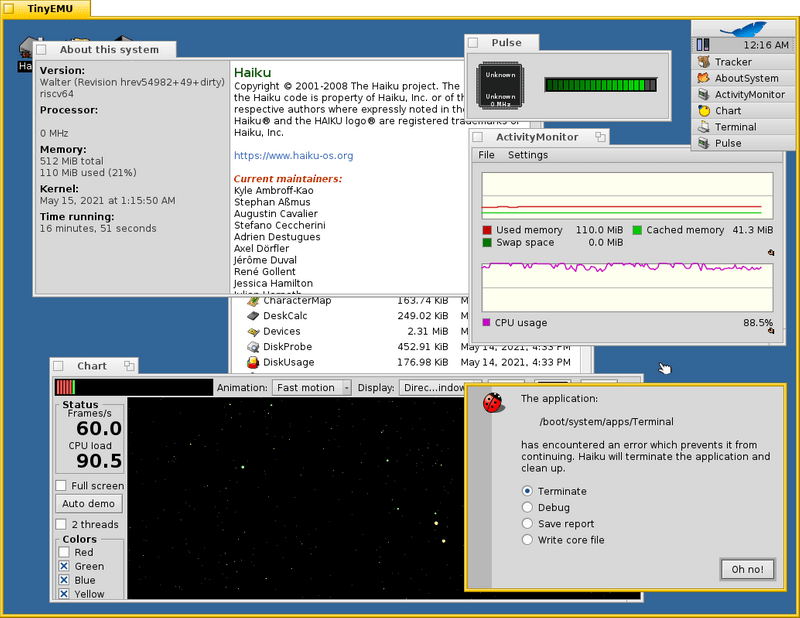Click the CPU usage graph in ActivityMonitor
This screenshot has width=800, height=618.
627,288
